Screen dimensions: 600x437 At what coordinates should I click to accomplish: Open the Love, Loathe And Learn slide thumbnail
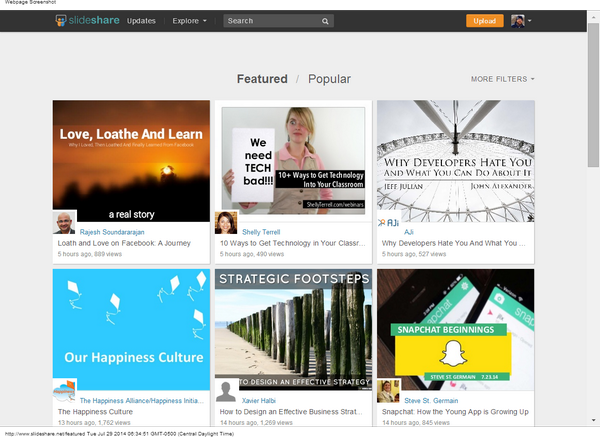(131, 161)
